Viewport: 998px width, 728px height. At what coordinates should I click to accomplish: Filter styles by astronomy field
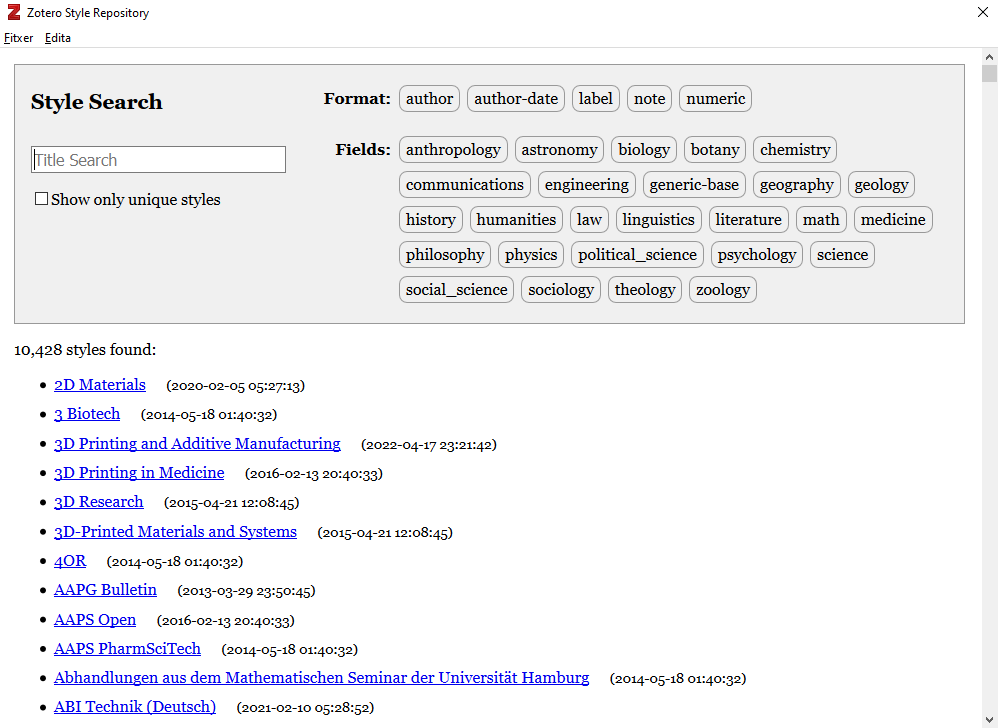pyautogui.click(x=559, y=150)
